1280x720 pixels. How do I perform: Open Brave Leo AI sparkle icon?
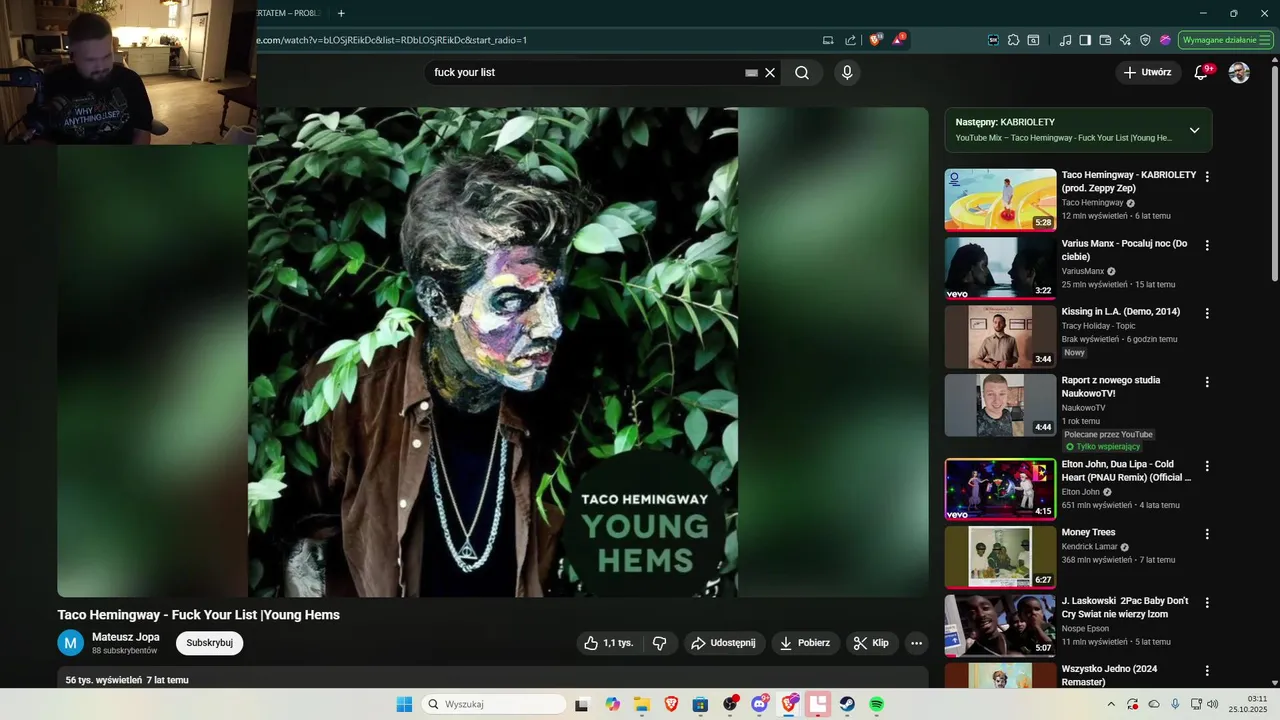tap(1125, 40)
